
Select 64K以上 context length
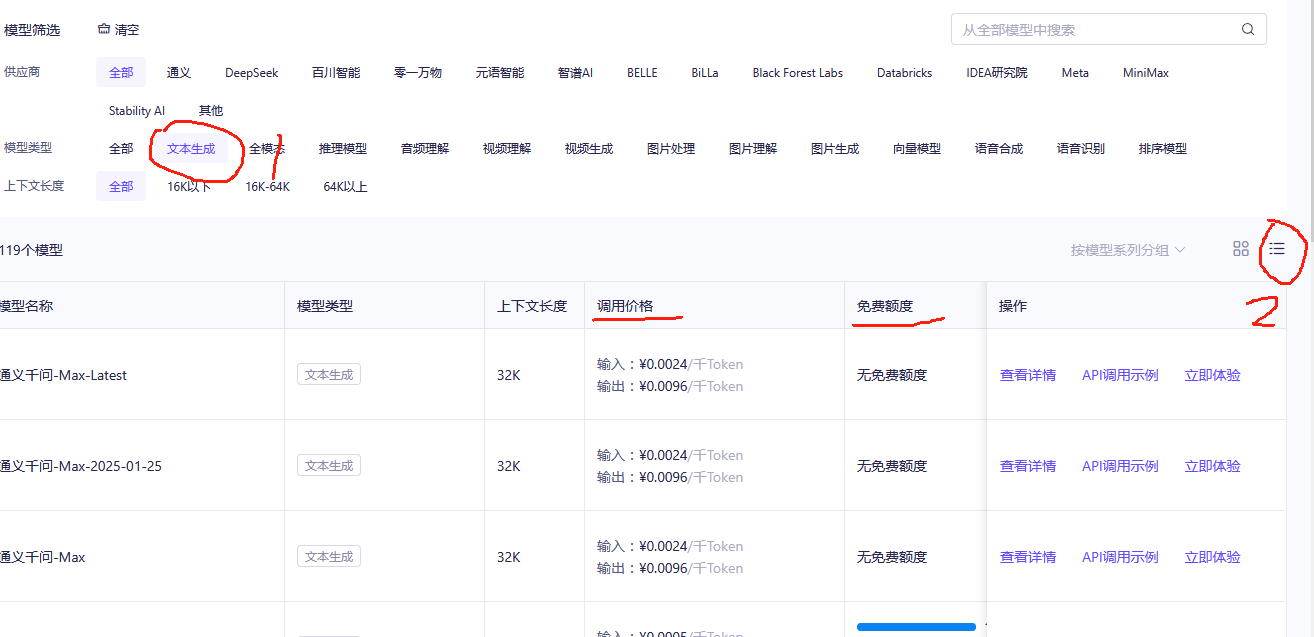point(345,187)
